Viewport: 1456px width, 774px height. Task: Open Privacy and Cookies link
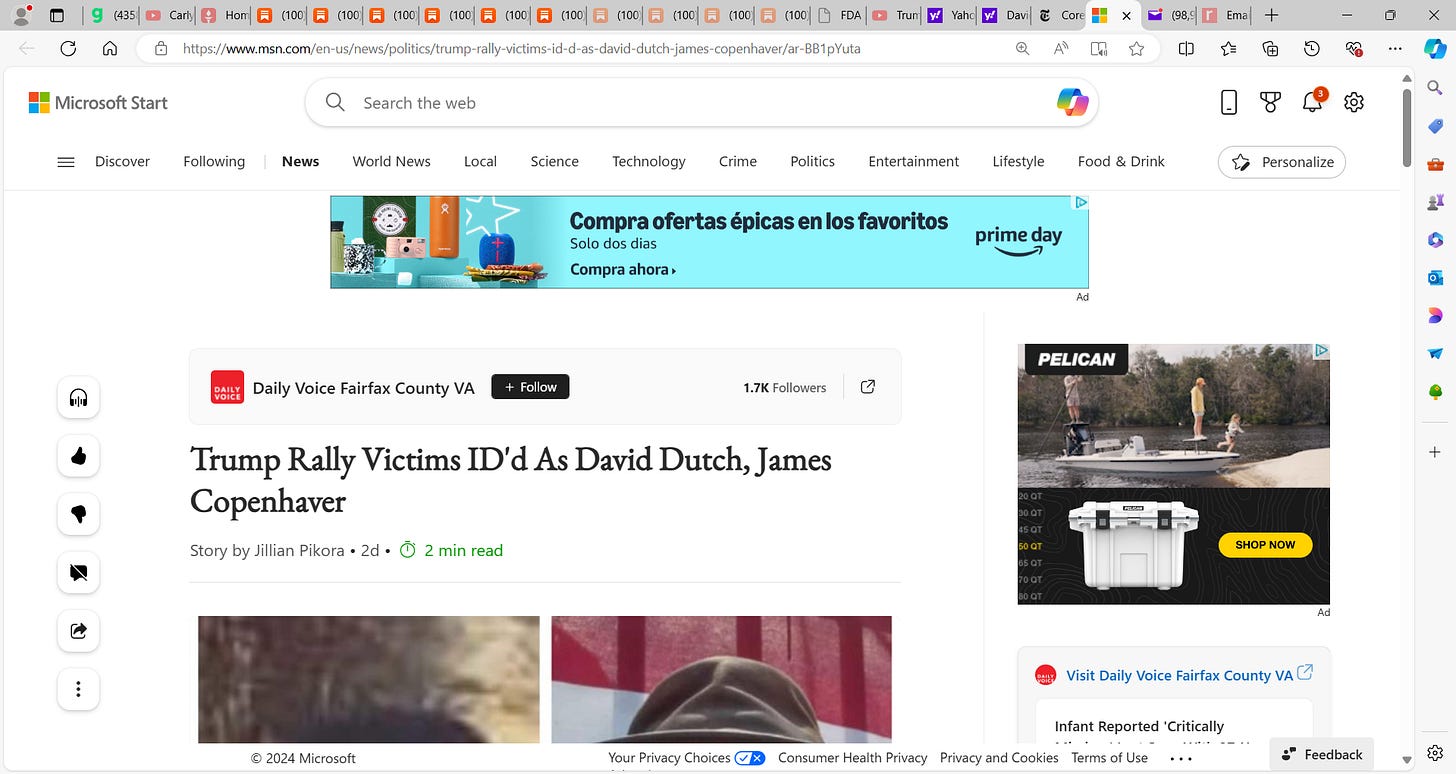(x=999, y=758)
